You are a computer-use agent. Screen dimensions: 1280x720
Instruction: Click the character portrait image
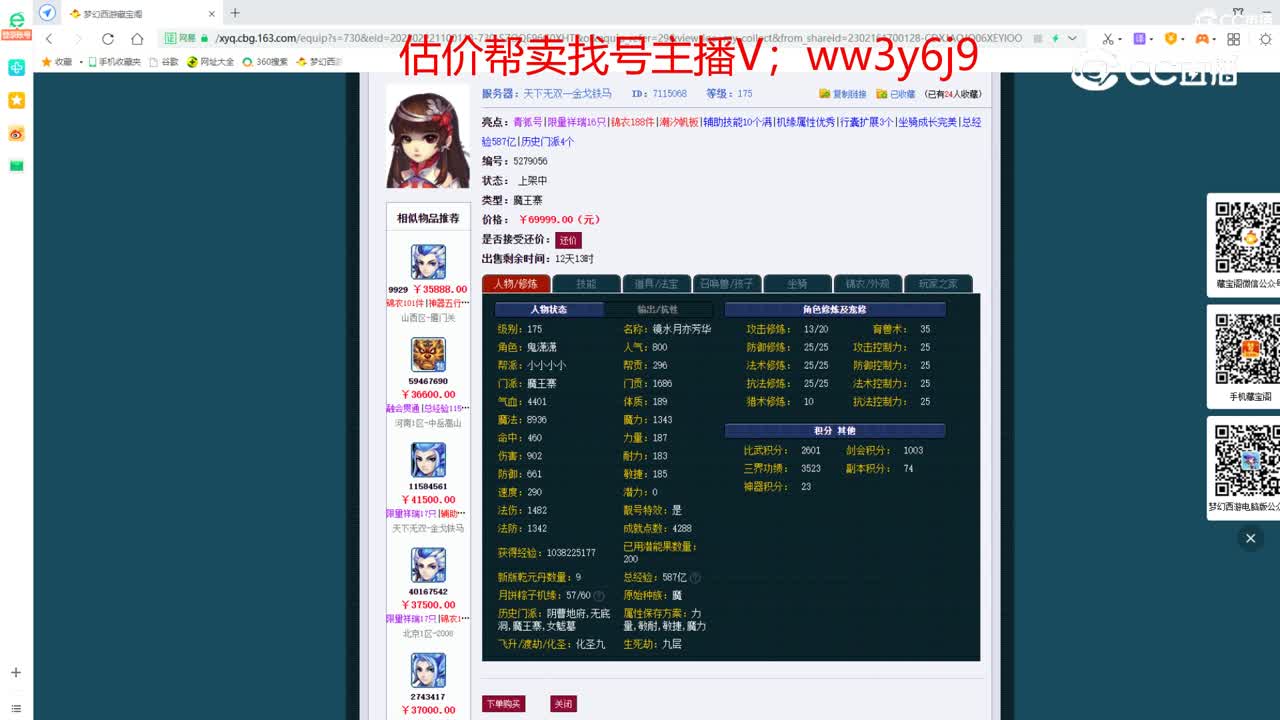[427, 138]
